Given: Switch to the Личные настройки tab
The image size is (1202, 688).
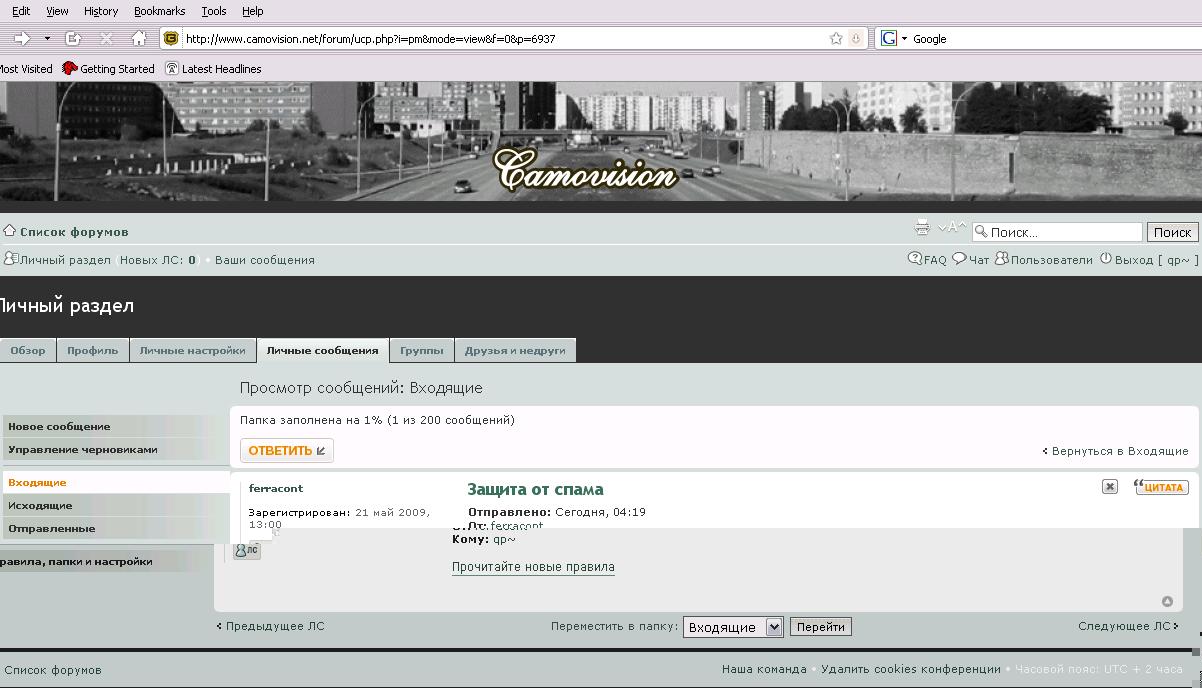Looking at the screenshot, I should 192,350.
